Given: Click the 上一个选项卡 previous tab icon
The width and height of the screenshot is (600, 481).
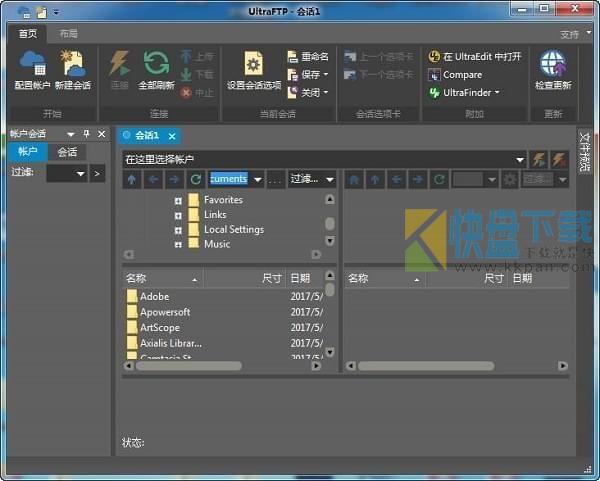Looking at the screenshot, I should click(350, 57).
